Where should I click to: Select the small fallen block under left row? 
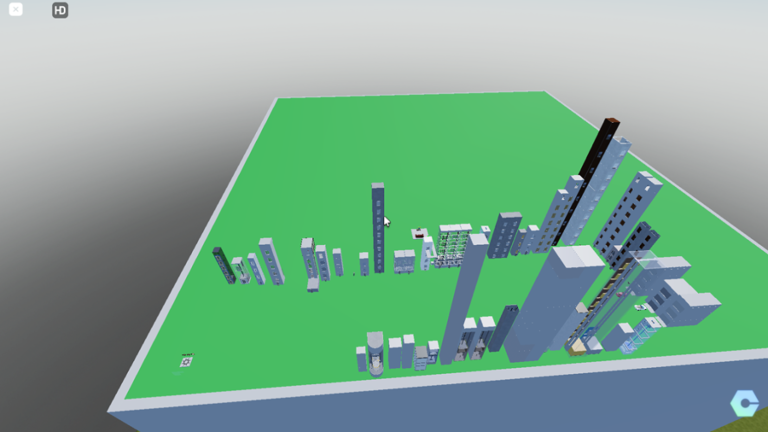coord(313,284)
